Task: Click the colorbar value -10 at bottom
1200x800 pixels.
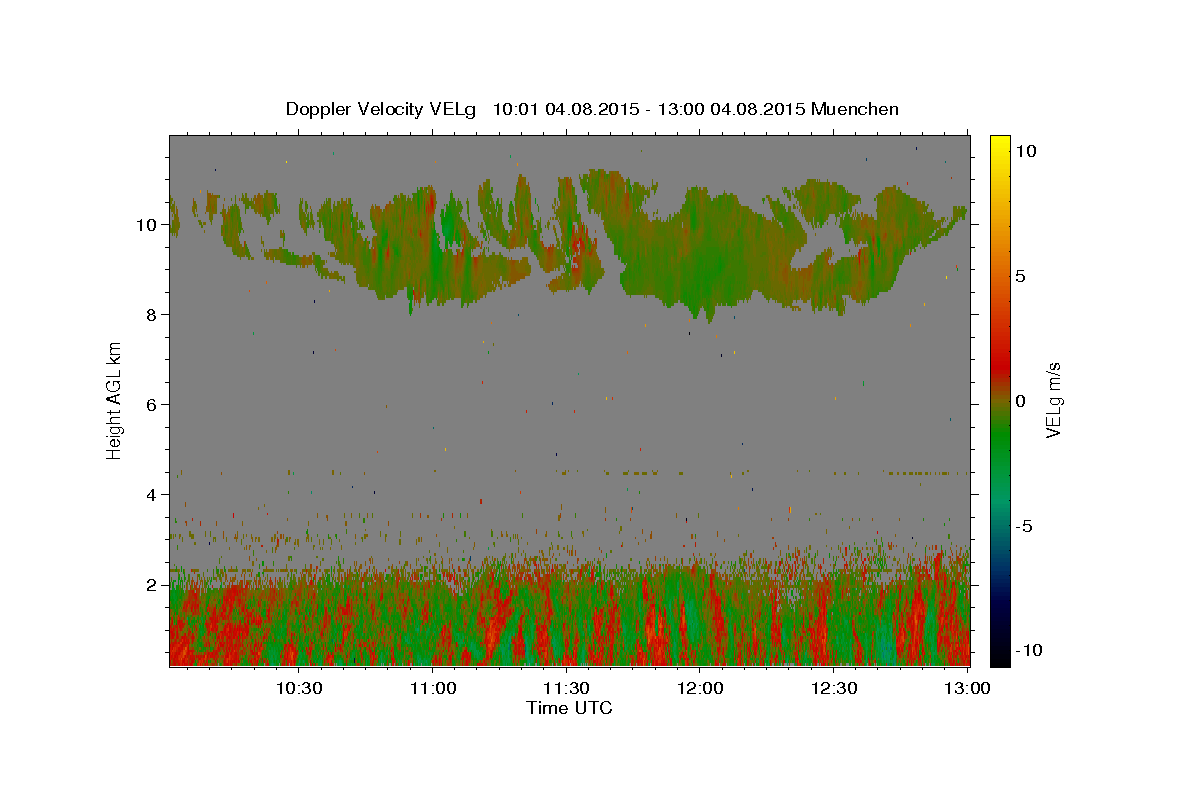Action: (x=1029, y=650)
